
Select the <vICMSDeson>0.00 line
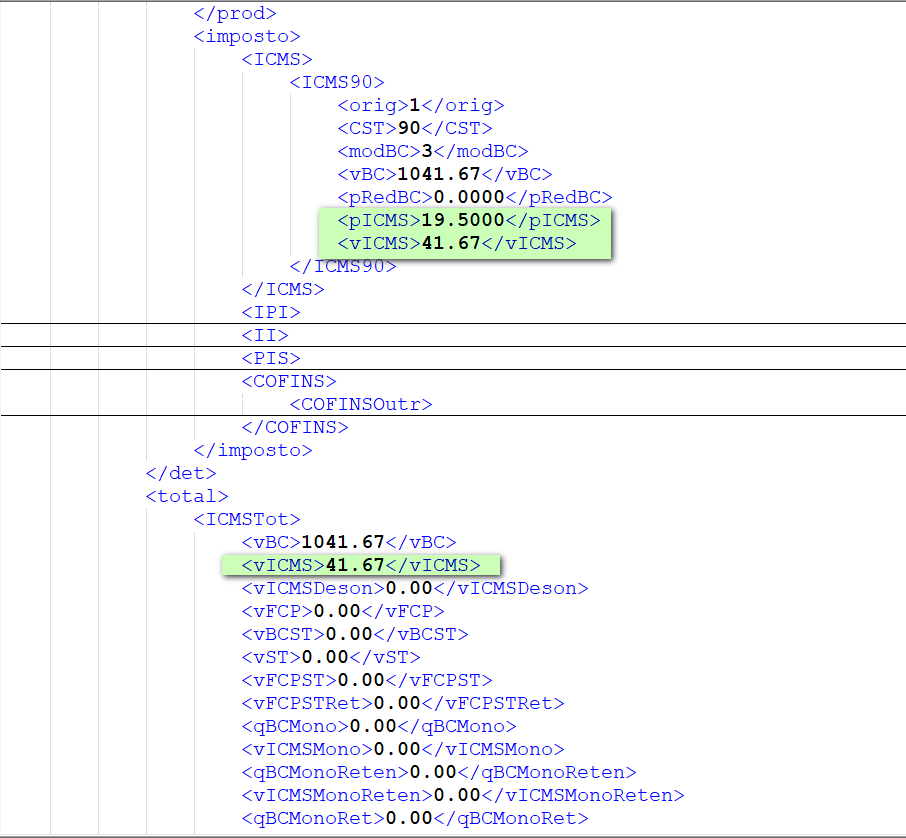[x=415, y=588]
